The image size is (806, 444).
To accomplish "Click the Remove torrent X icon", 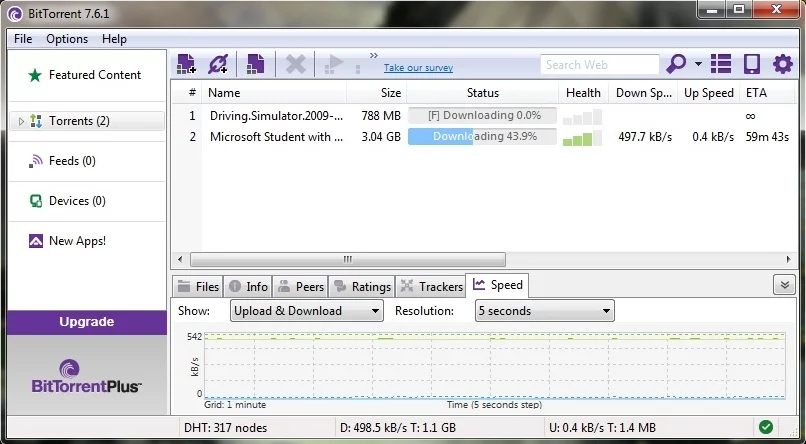I will [x=295, y=64].
